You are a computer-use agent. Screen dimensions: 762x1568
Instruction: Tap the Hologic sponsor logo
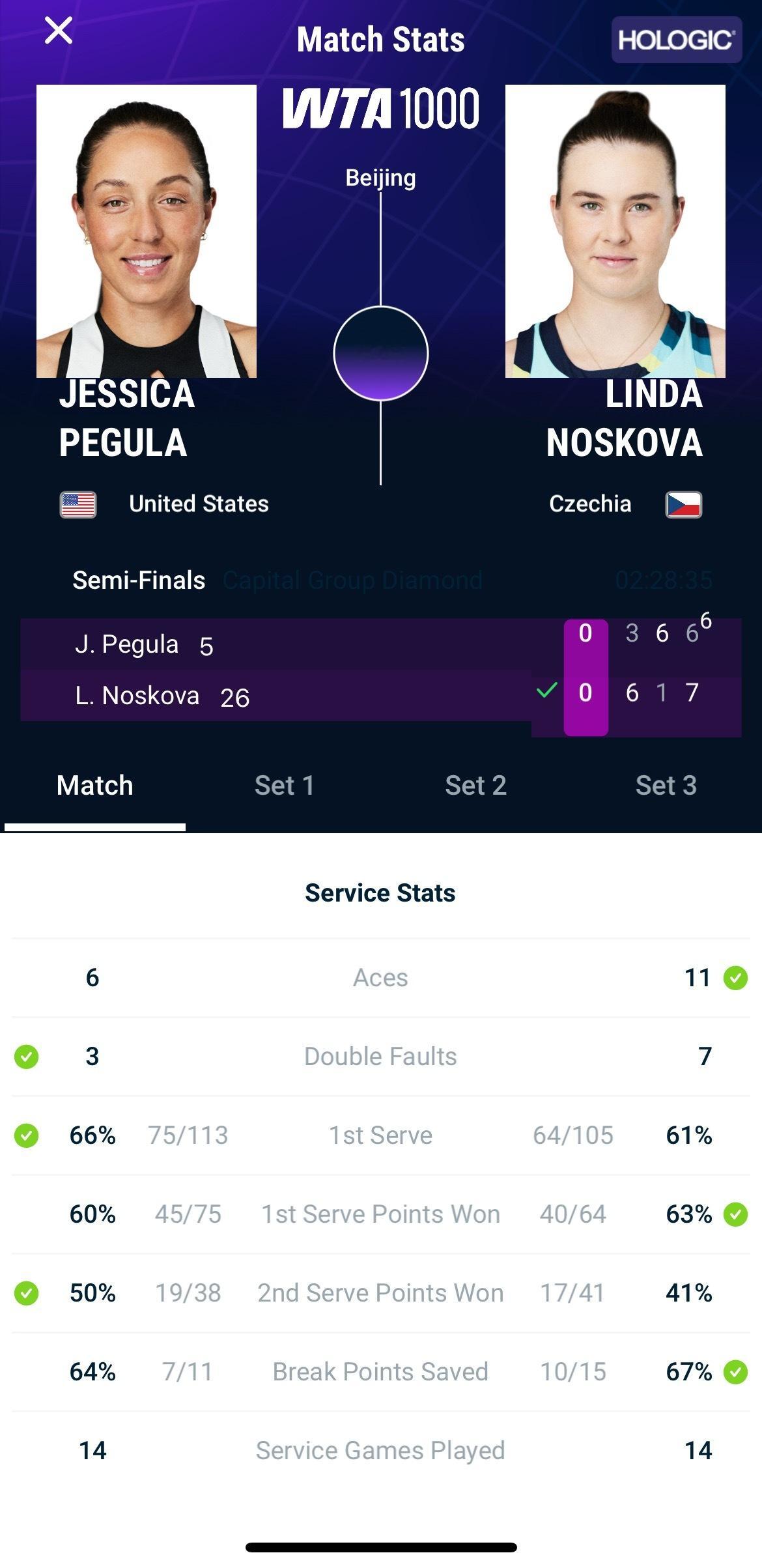[676, 40]
